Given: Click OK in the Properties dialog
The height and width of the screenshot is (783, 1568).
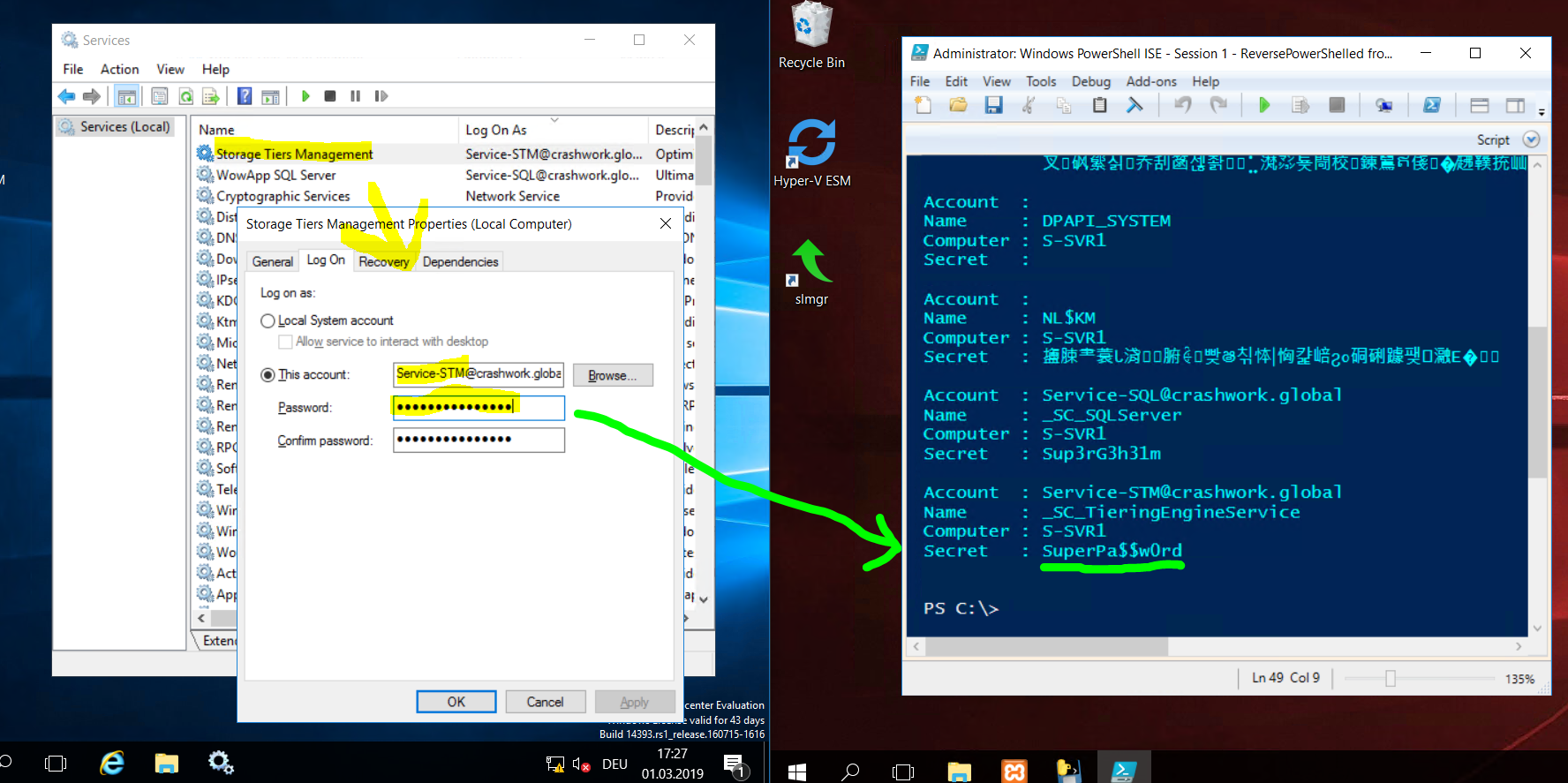Looking at the screenshot, I should (456, 702).
